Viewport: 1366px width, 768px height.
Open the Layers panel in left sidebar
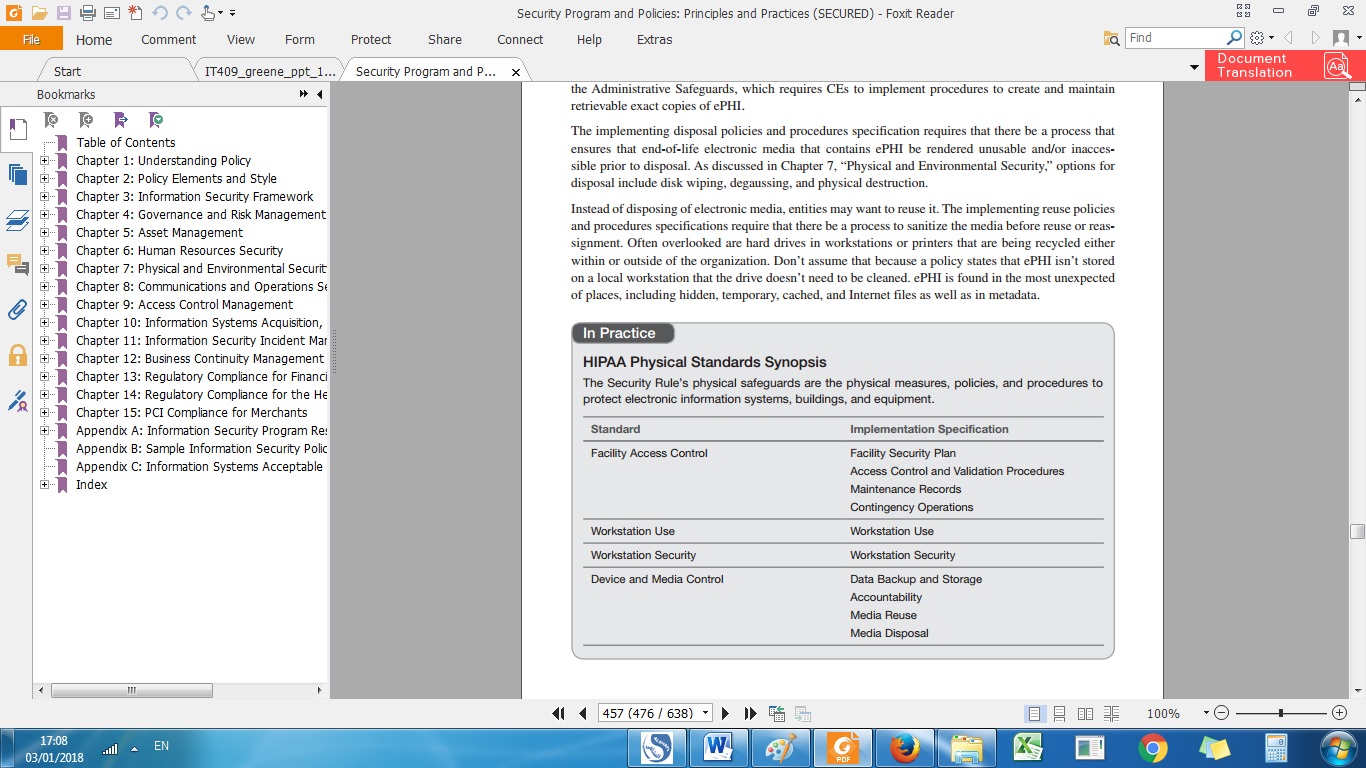[17, 220]
